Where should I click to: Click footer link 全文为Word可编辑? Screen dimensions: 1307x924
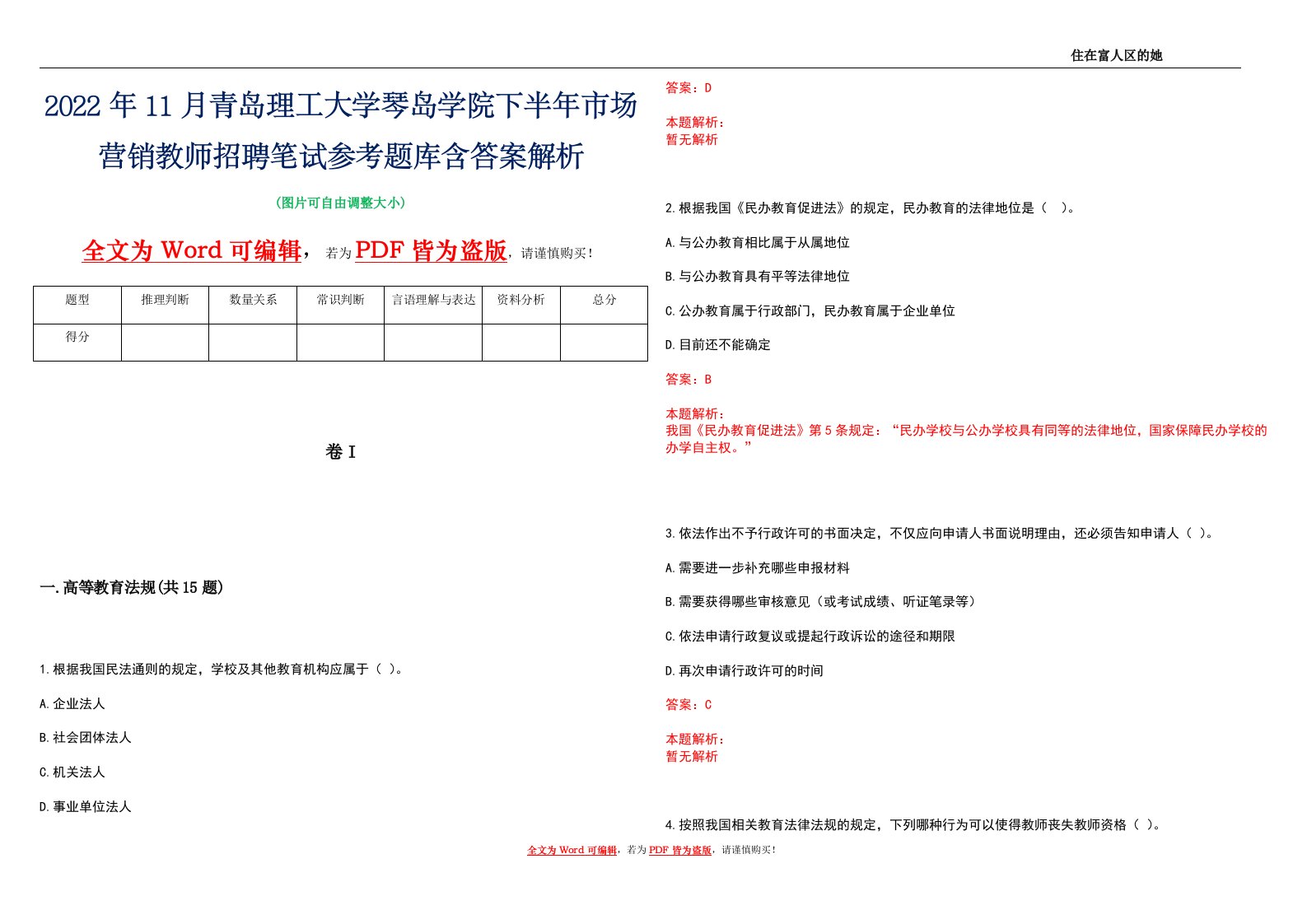[572, 850]
